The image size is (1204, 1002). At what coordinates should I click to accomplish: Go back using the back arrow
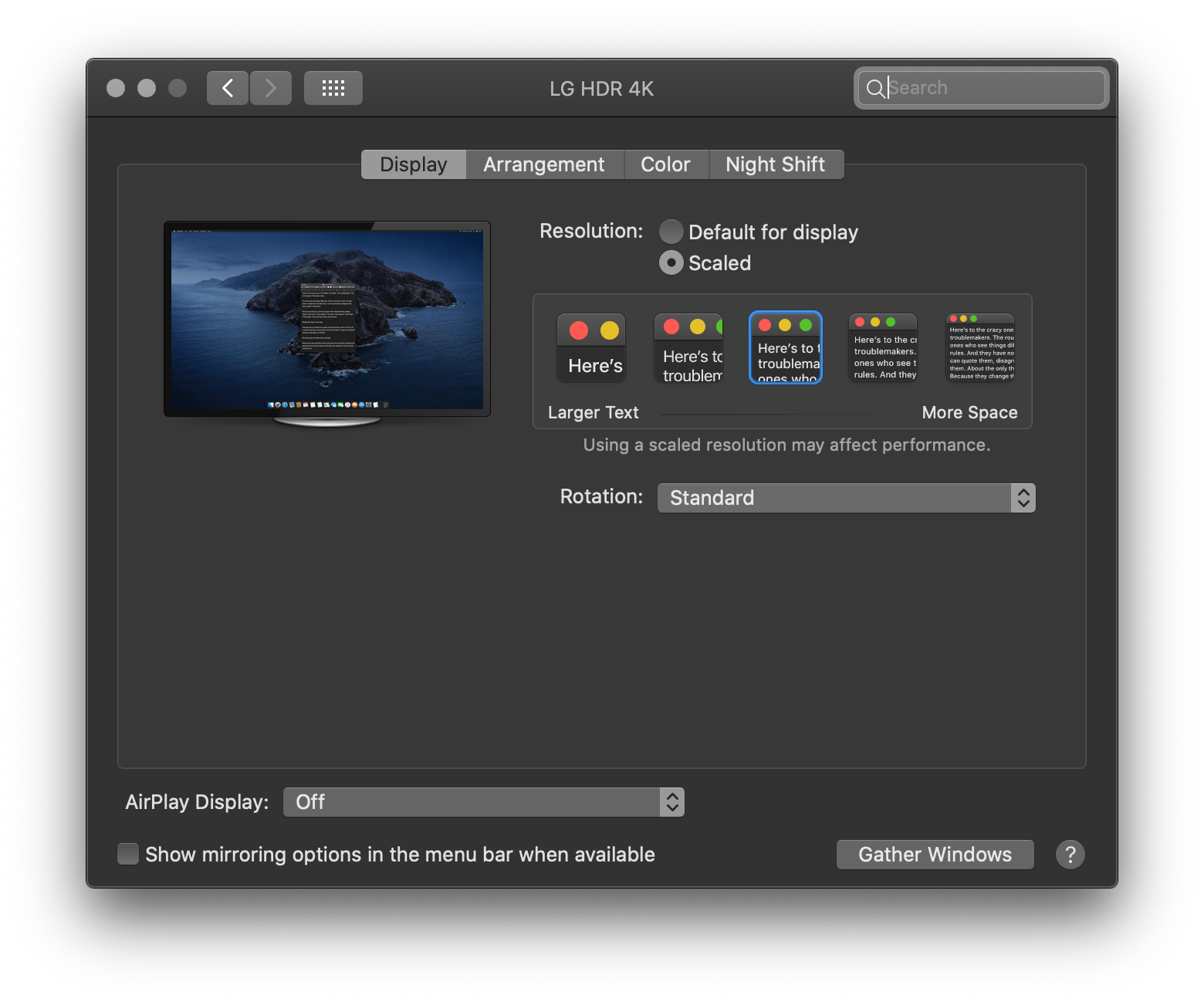227,87
